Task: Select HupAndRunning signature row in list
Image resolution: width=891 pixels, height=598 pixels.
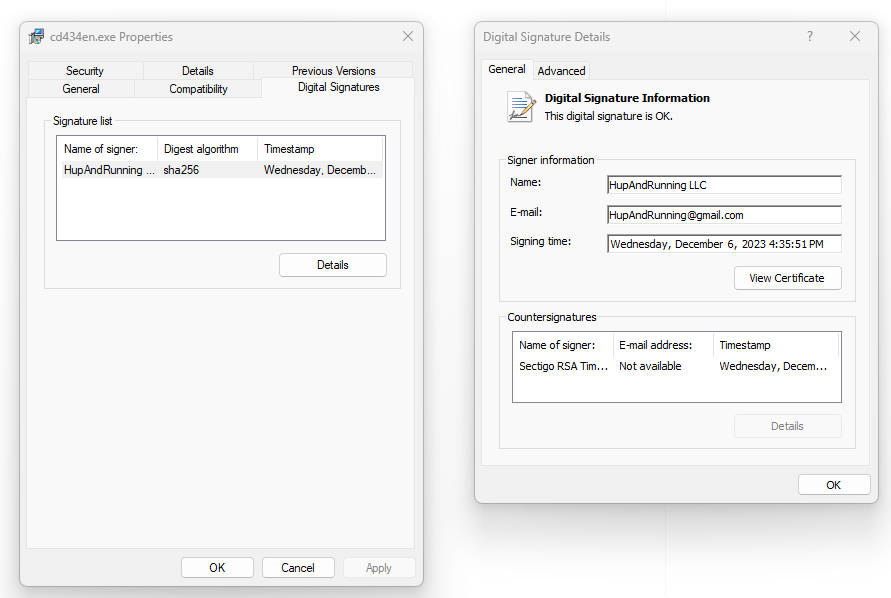Action: click(x=220, y=170)
